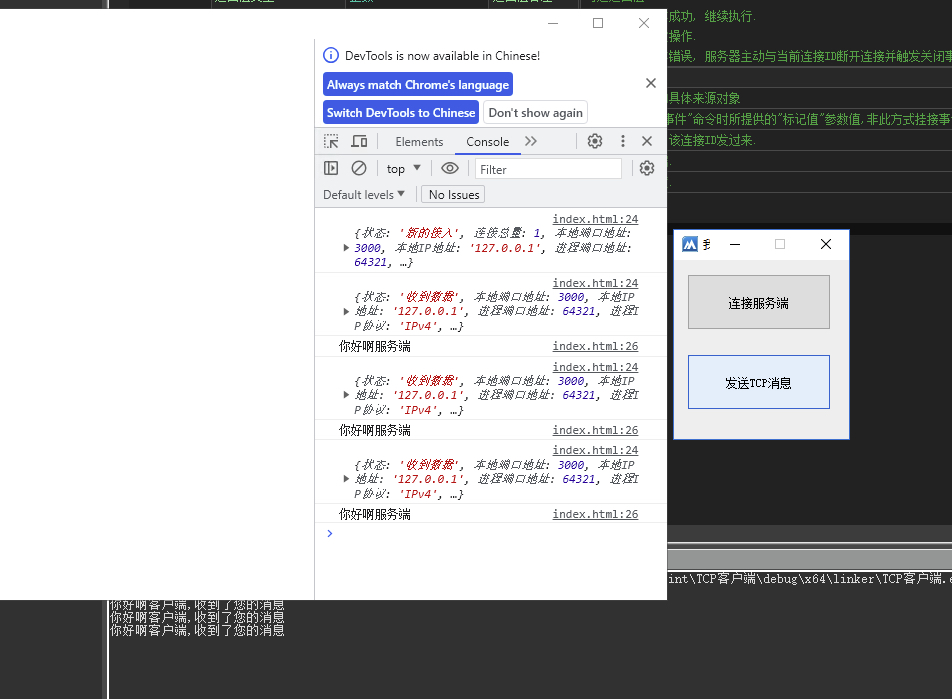Screen dimensions: 952x699
Task: Open the DevTools three-dot customize menu
Action: tap(622, 142)
